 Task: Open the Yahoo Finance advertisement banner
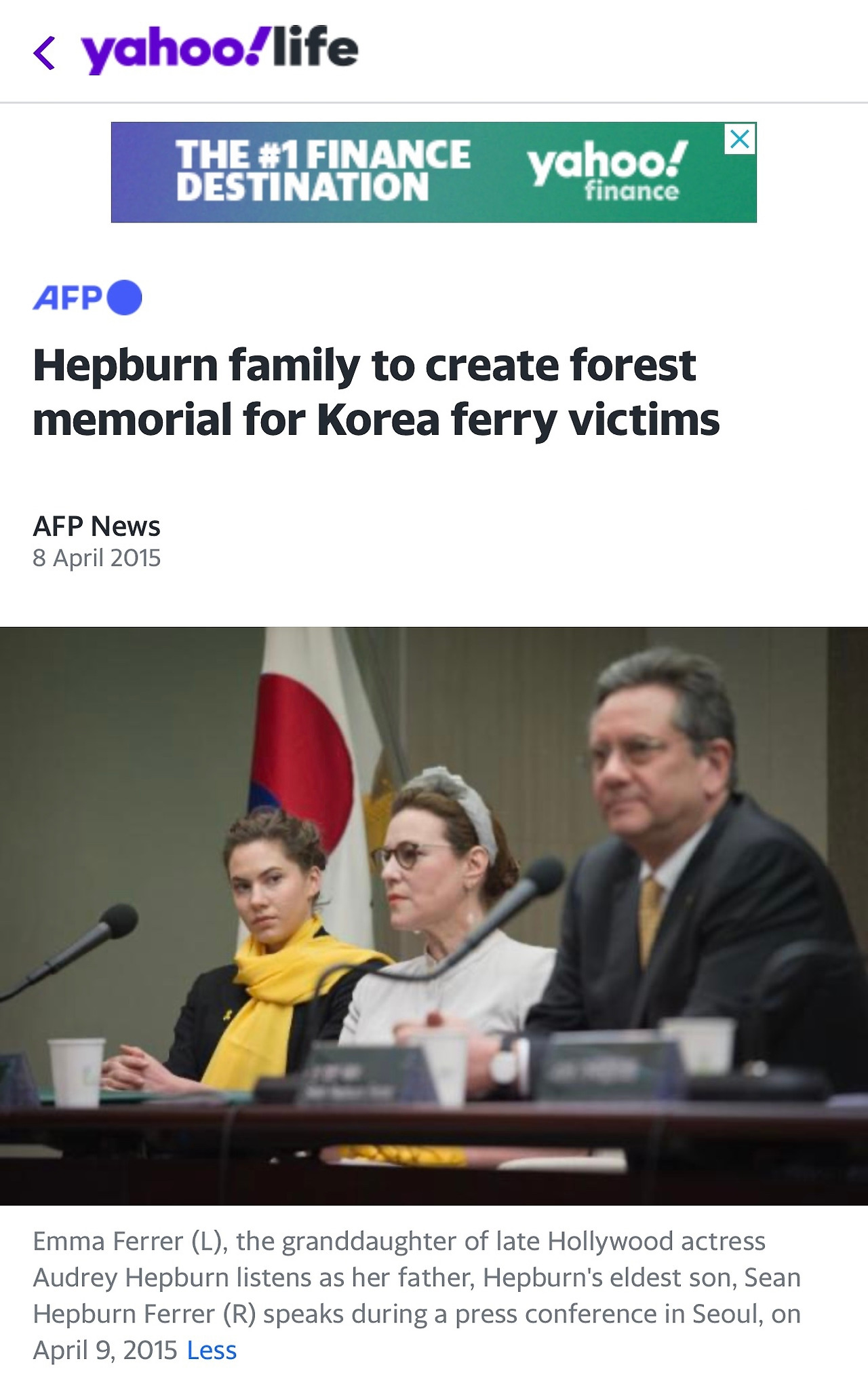[434, 172]
